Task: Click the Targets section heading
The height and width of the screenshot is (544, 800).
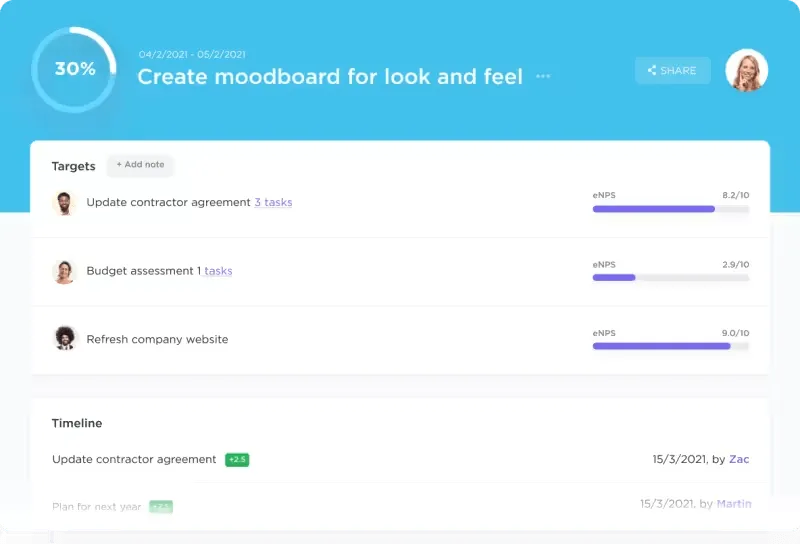Action: (x=73, y=166)
